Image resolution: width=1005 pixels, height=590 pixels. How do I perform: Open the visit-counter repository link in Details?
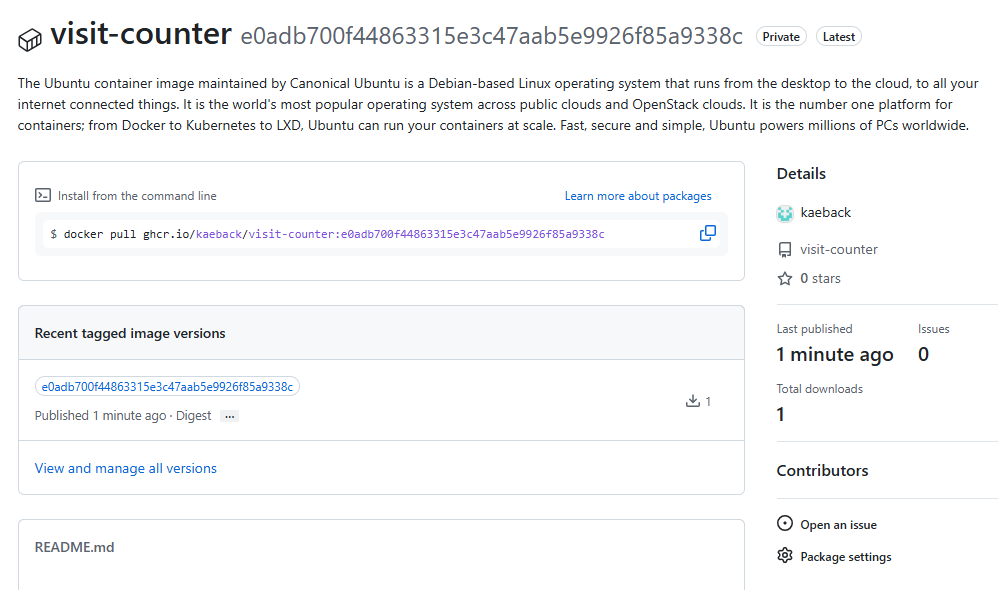click(x=839, y=250)
